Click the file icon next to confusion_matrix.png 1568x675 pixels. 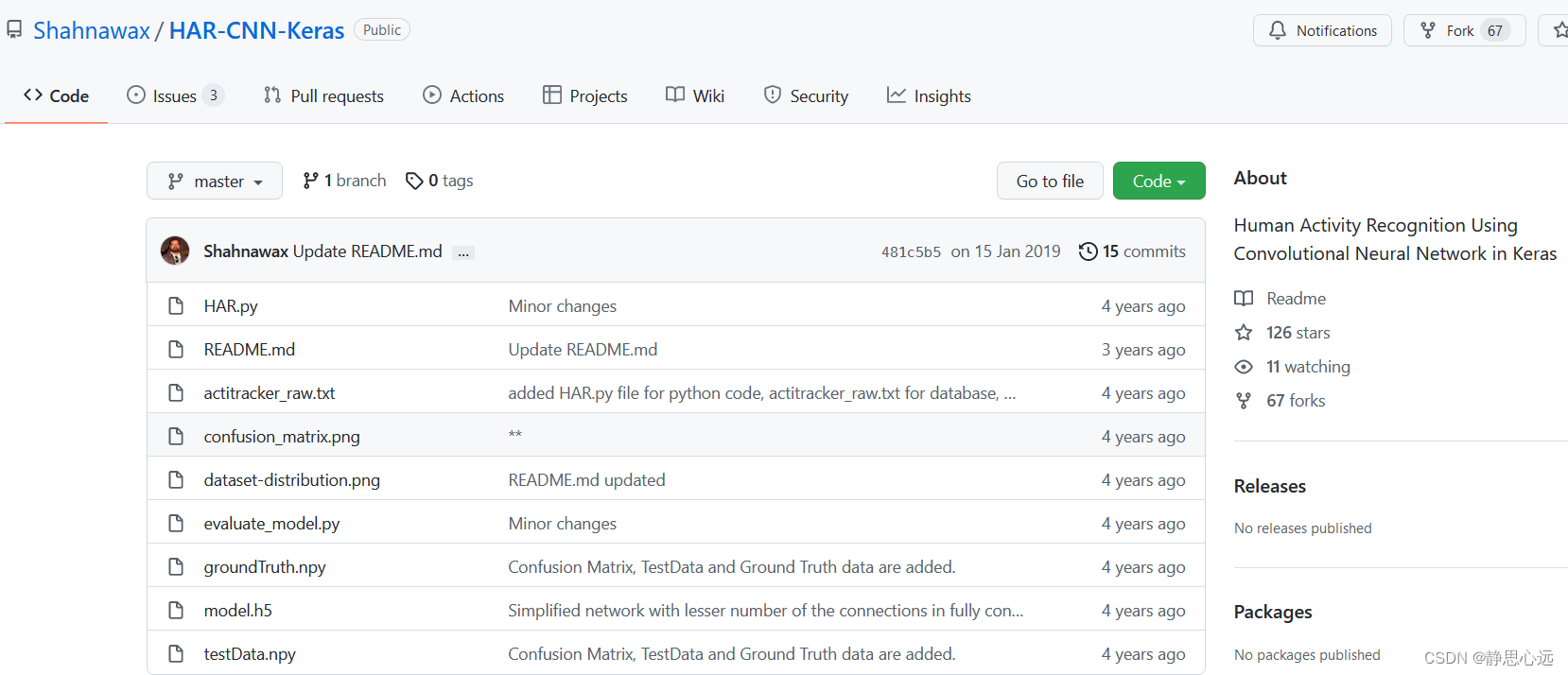coord(176,436)
